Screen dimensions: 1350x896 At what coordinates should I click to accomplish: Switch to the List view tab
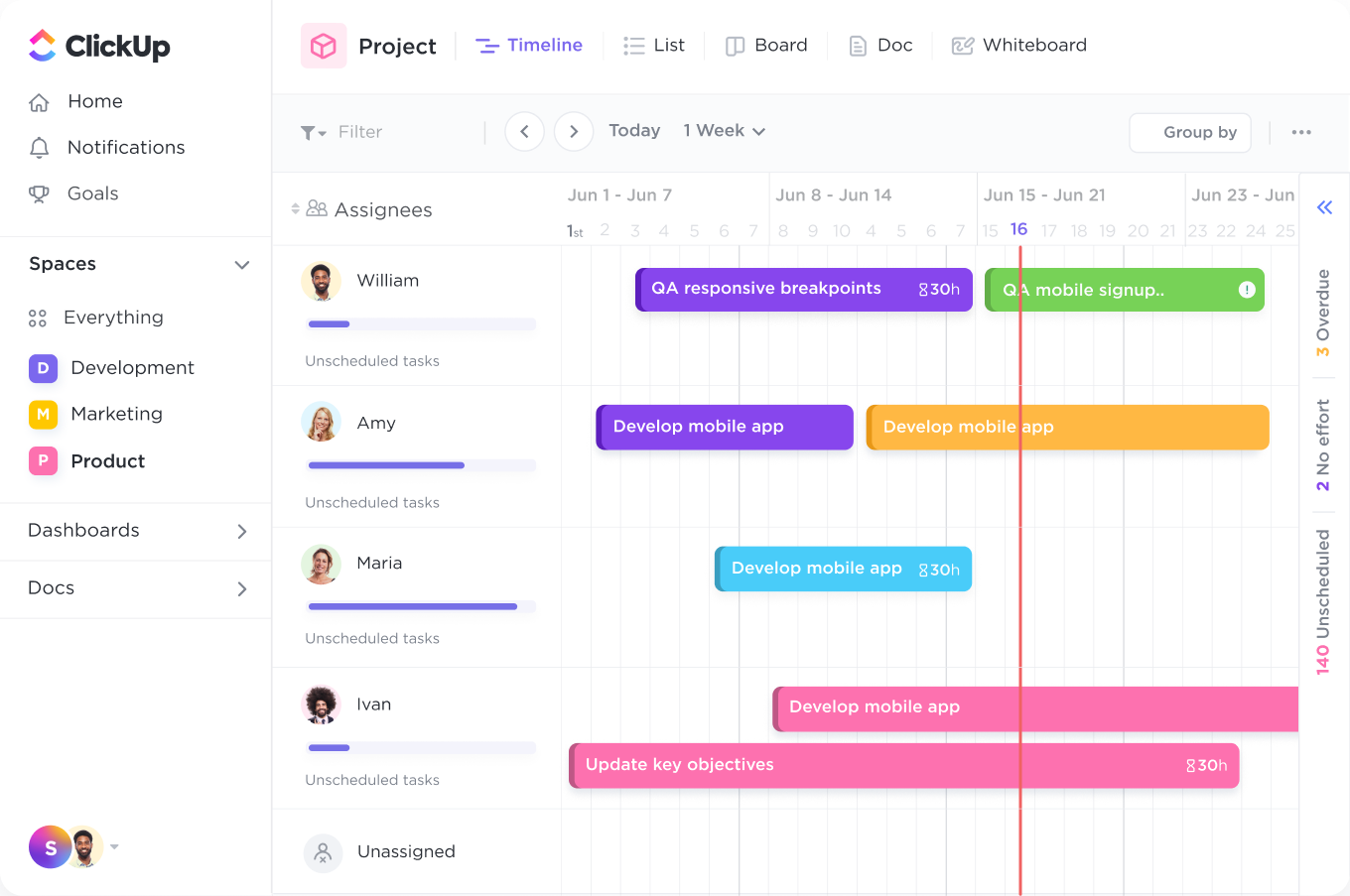(x=654, y=46)
